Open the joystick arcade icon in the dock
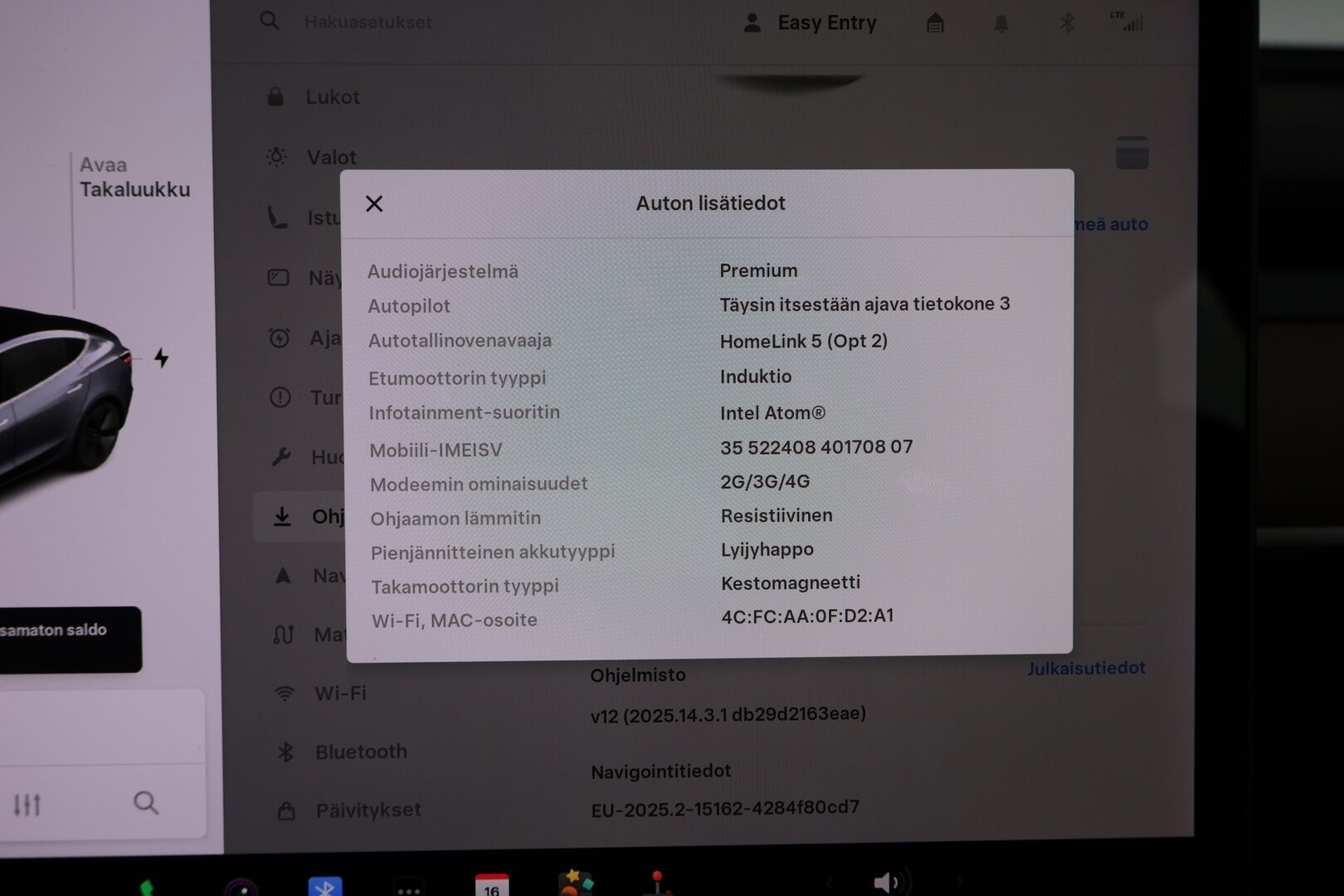This screenshot has height=896, width=1344. [x=658, y=883]
